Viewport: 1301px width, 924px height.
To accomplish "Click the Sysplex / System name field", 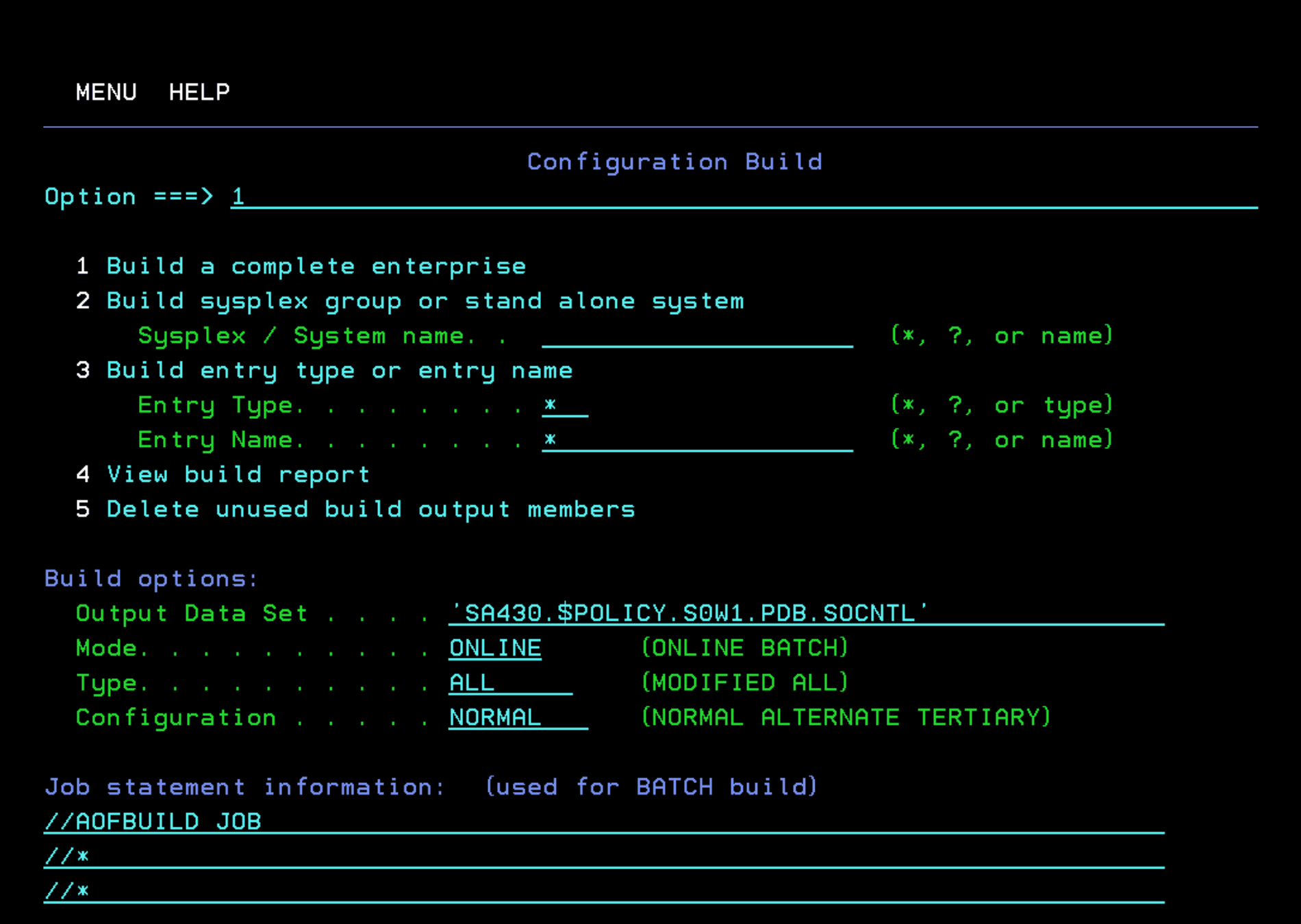I will click(x=697, y=336).
